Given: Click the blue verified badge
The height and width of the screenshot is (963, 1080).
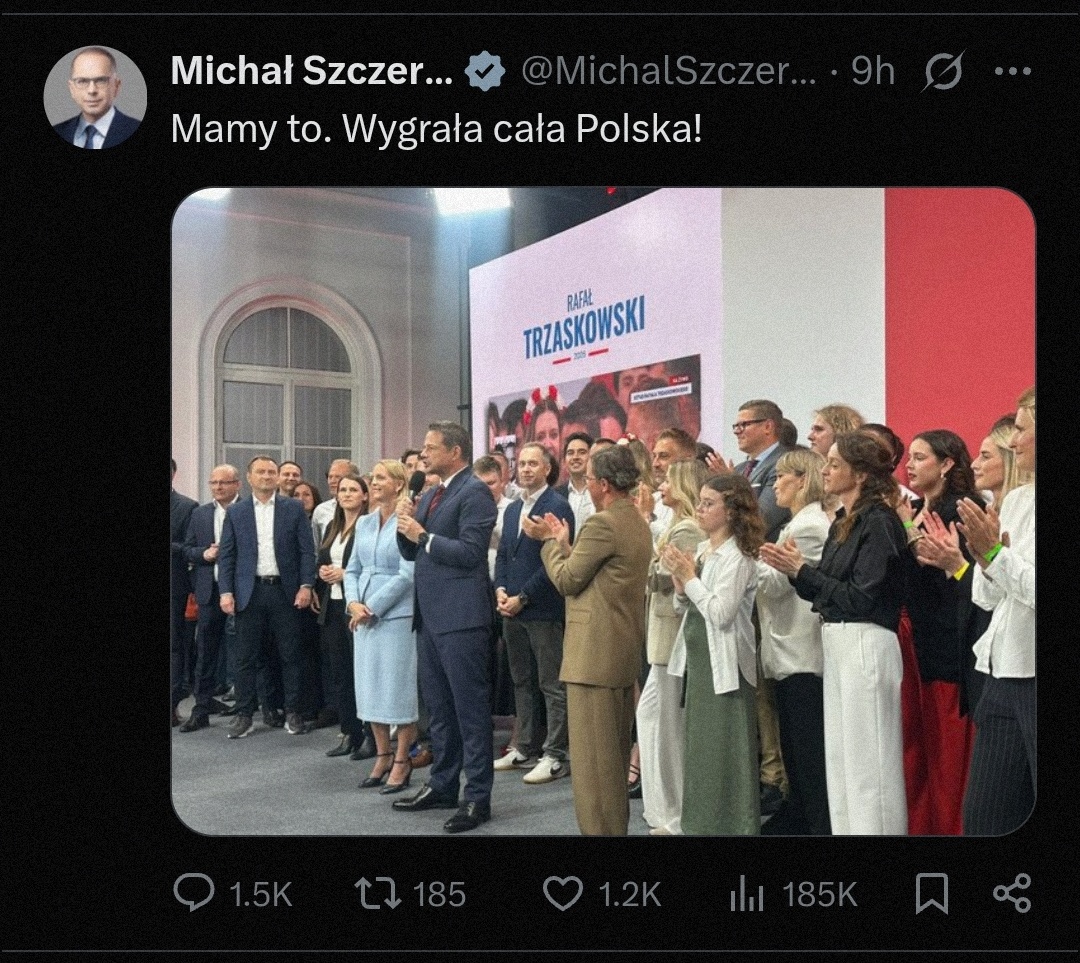Looking at the screenshot, I should pyautogui.click(x=486, y=72).
